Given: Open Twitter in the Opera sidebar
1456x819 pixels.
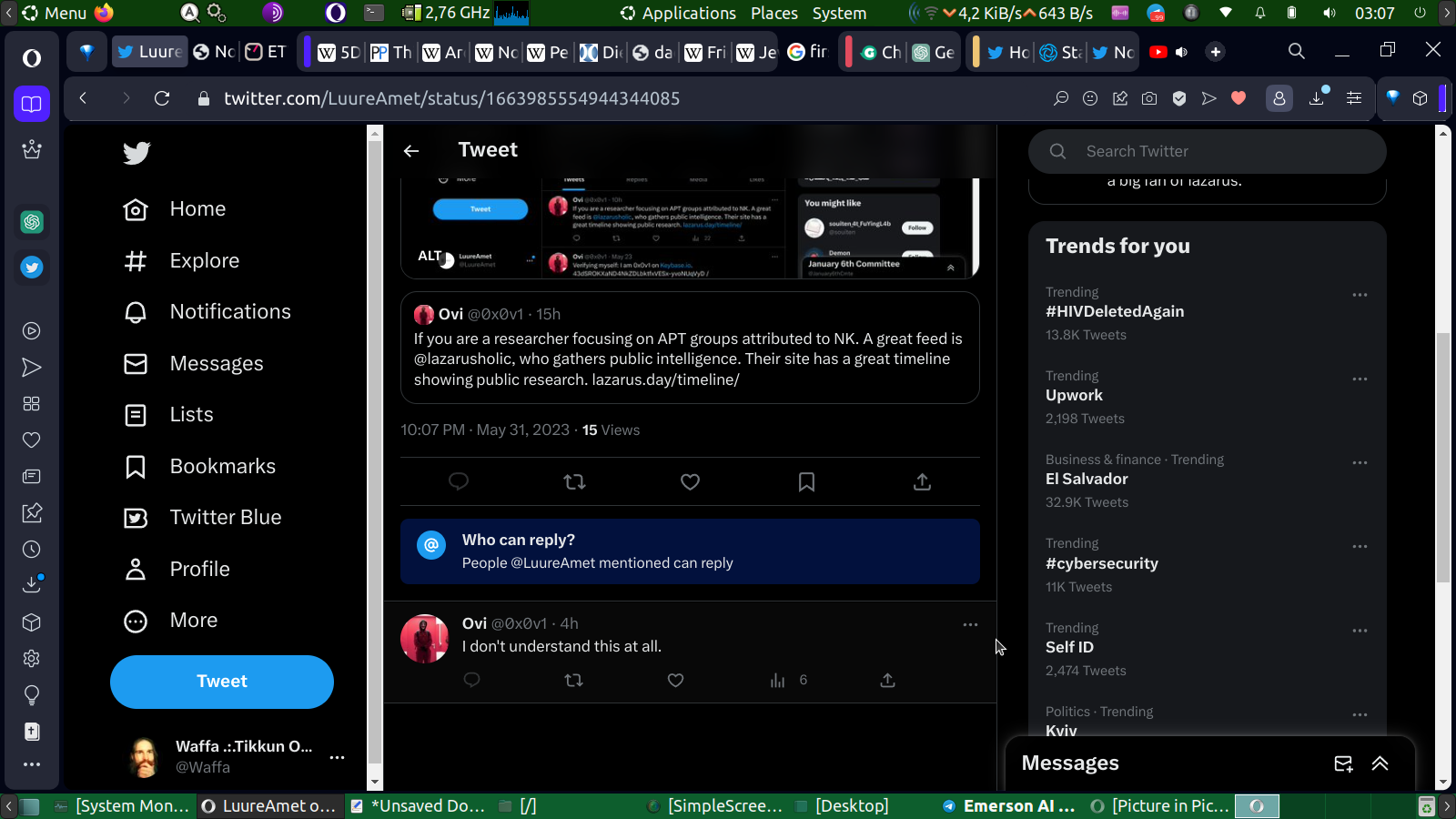Looking at the screenshot, I should tap(32, 268).
